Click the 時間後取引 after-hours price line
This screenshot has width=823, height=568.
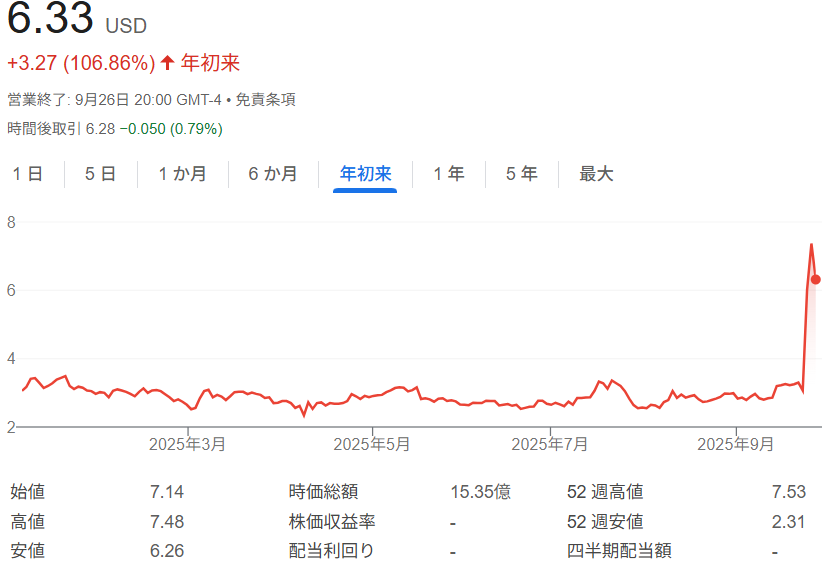coord(114,129)
